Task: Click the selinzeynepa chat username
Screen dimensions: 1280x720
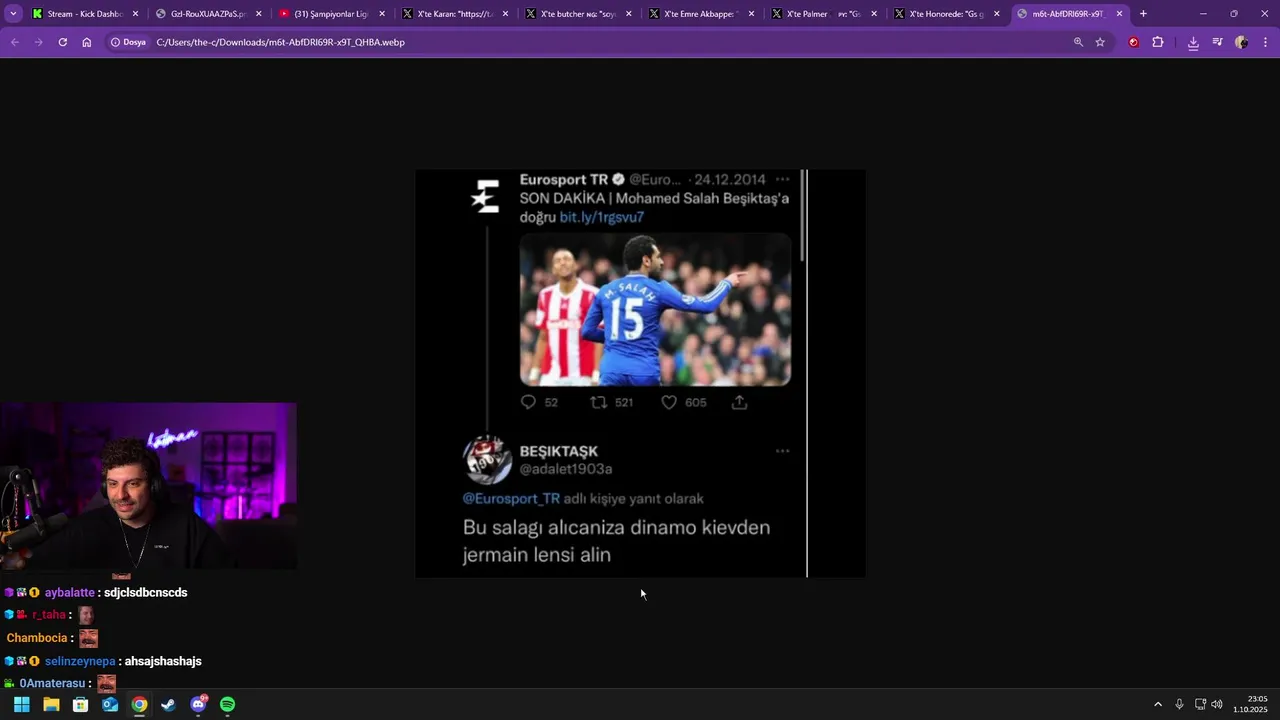Action: 80,661
